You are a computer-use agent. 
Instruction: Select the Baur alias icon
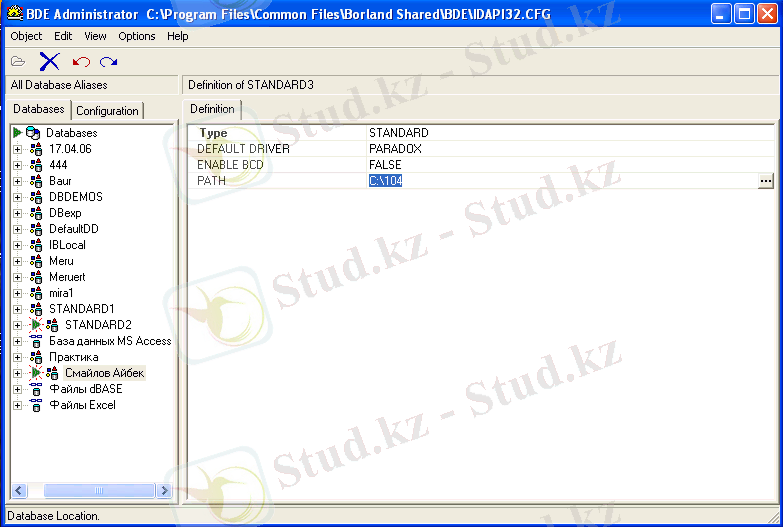(x=36, y=181)
